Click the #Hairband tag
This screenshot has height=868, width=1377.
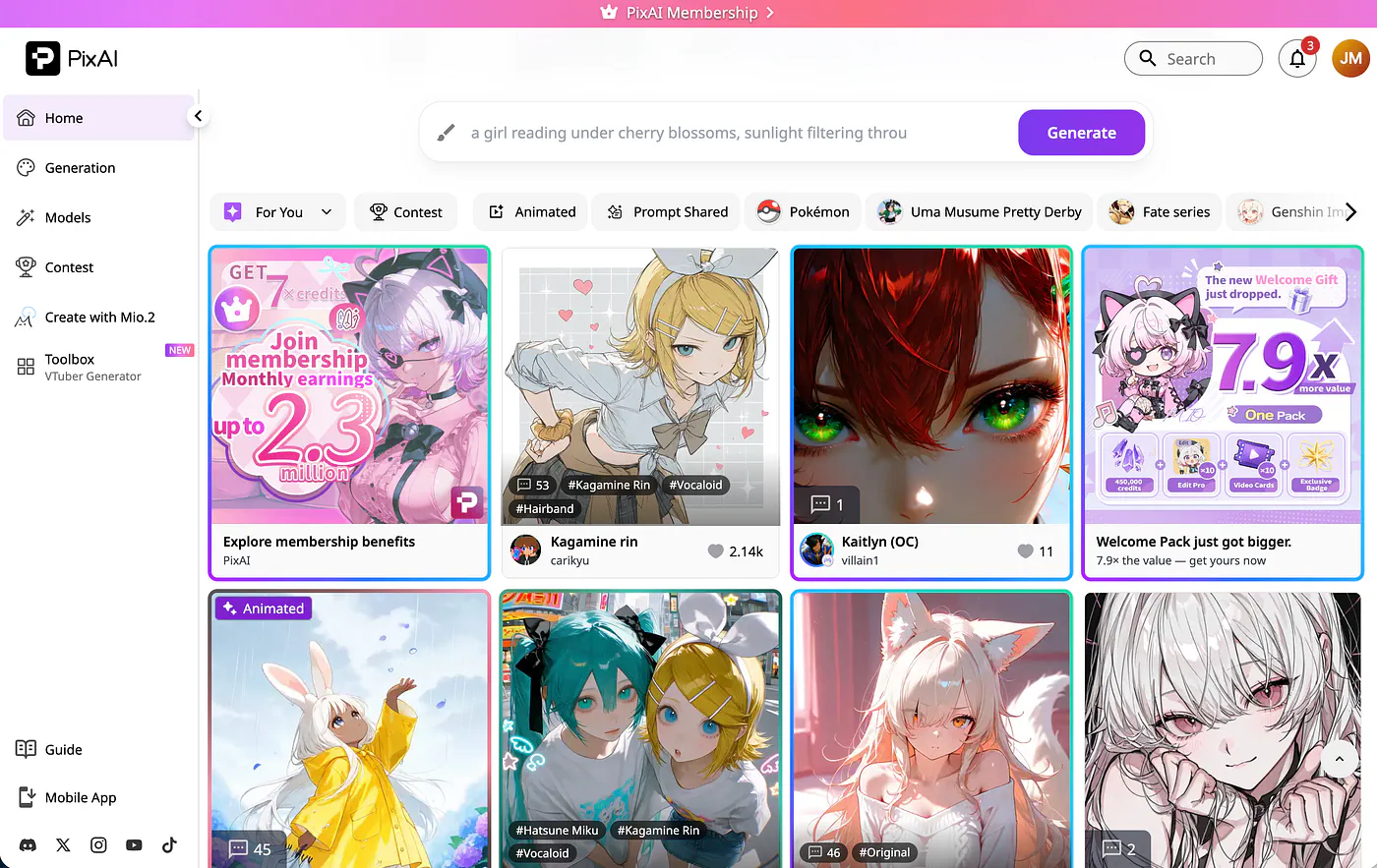click(x=545, y=508)
